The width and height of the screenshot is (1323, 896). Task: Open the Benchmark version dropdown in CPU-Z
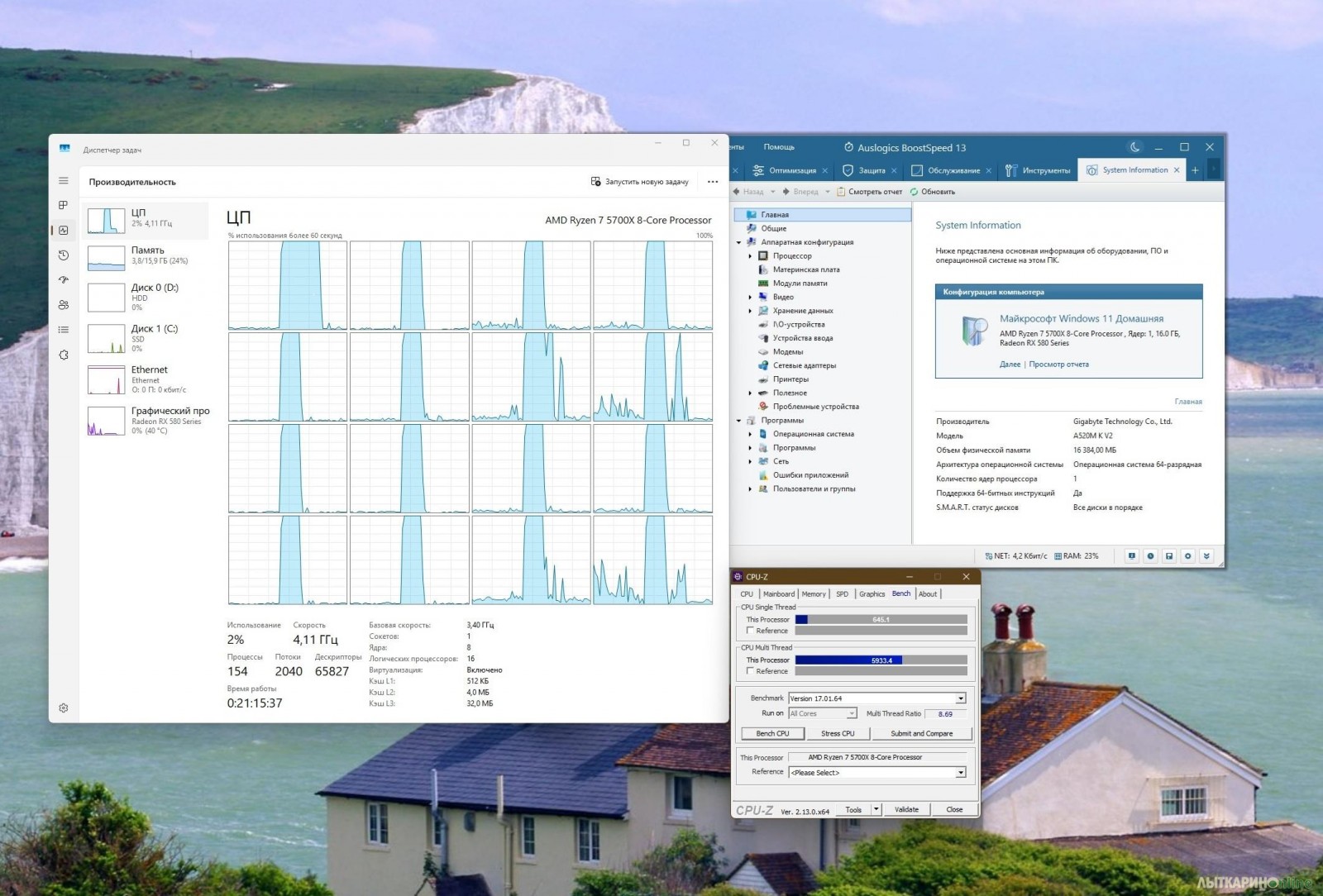[x=961, y=698]
